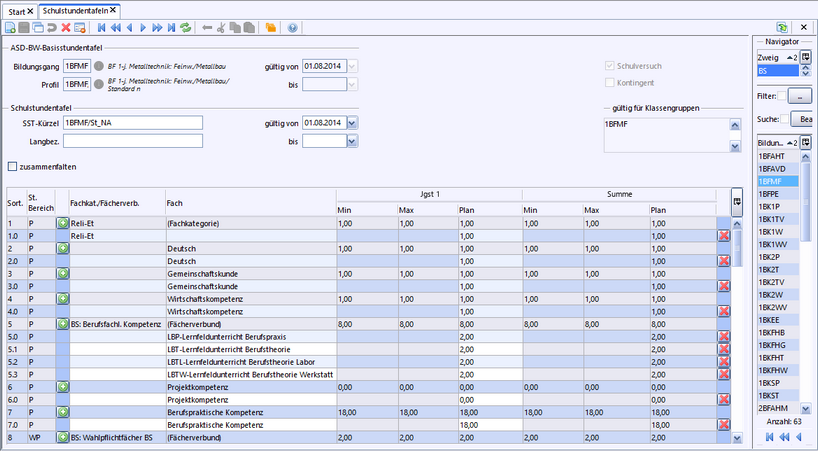Enable the zusammenfalten checkbox

[x=13, y=167]
